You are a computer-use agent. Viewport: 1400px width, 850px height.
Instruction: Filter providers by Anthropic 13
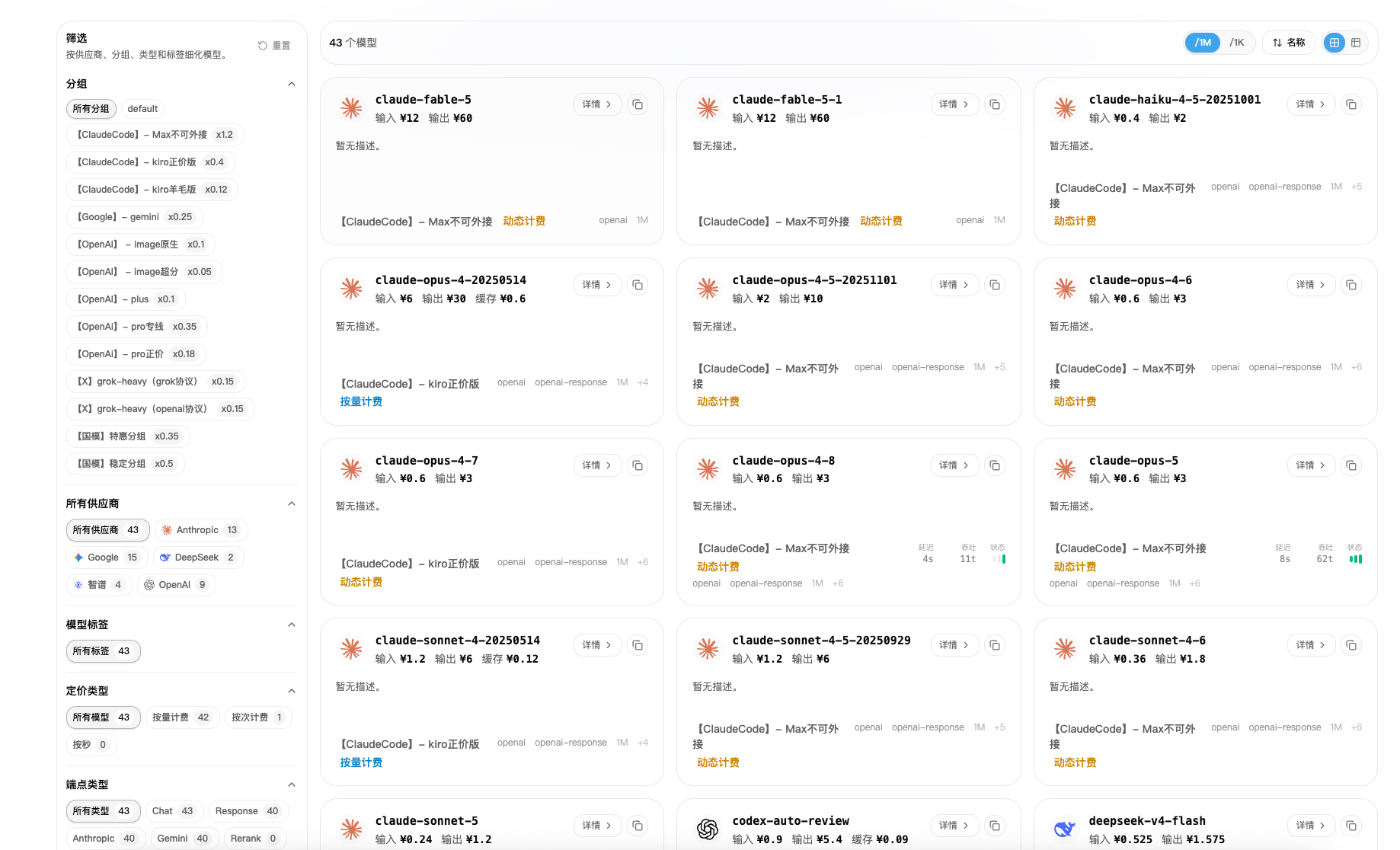[201, 530]
